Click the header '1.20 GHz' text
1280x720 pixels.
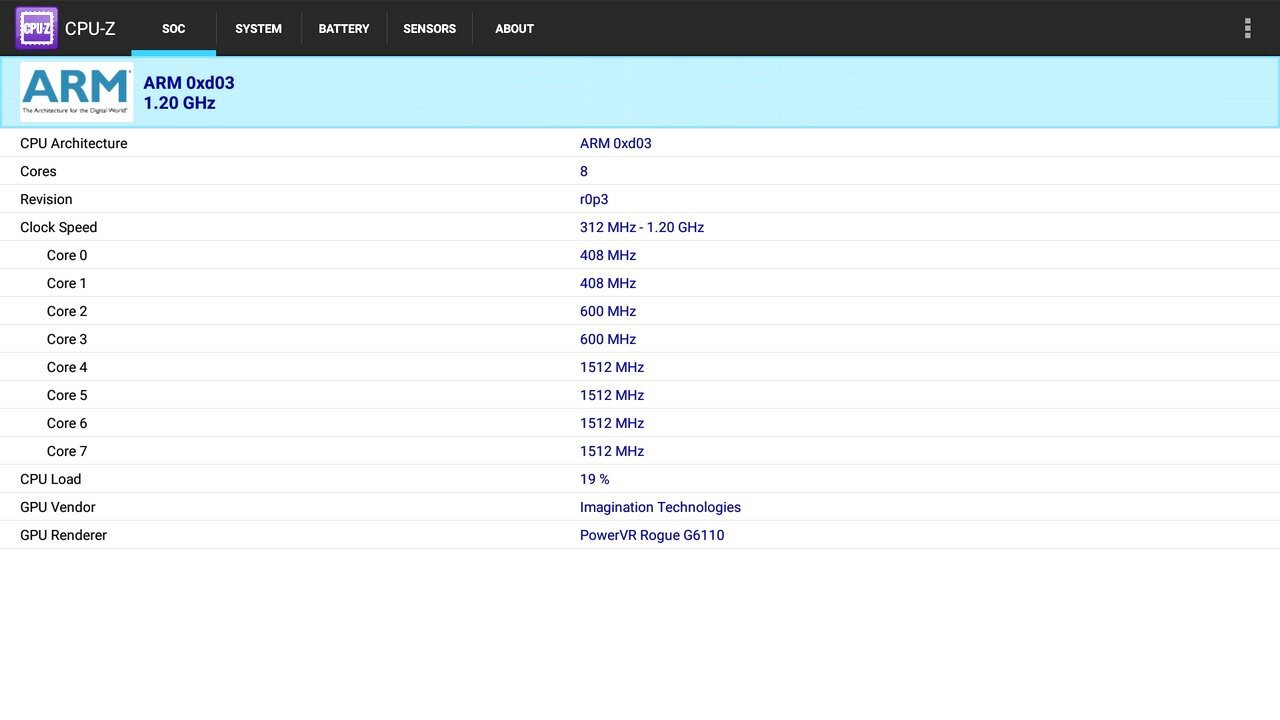point(180,103)
